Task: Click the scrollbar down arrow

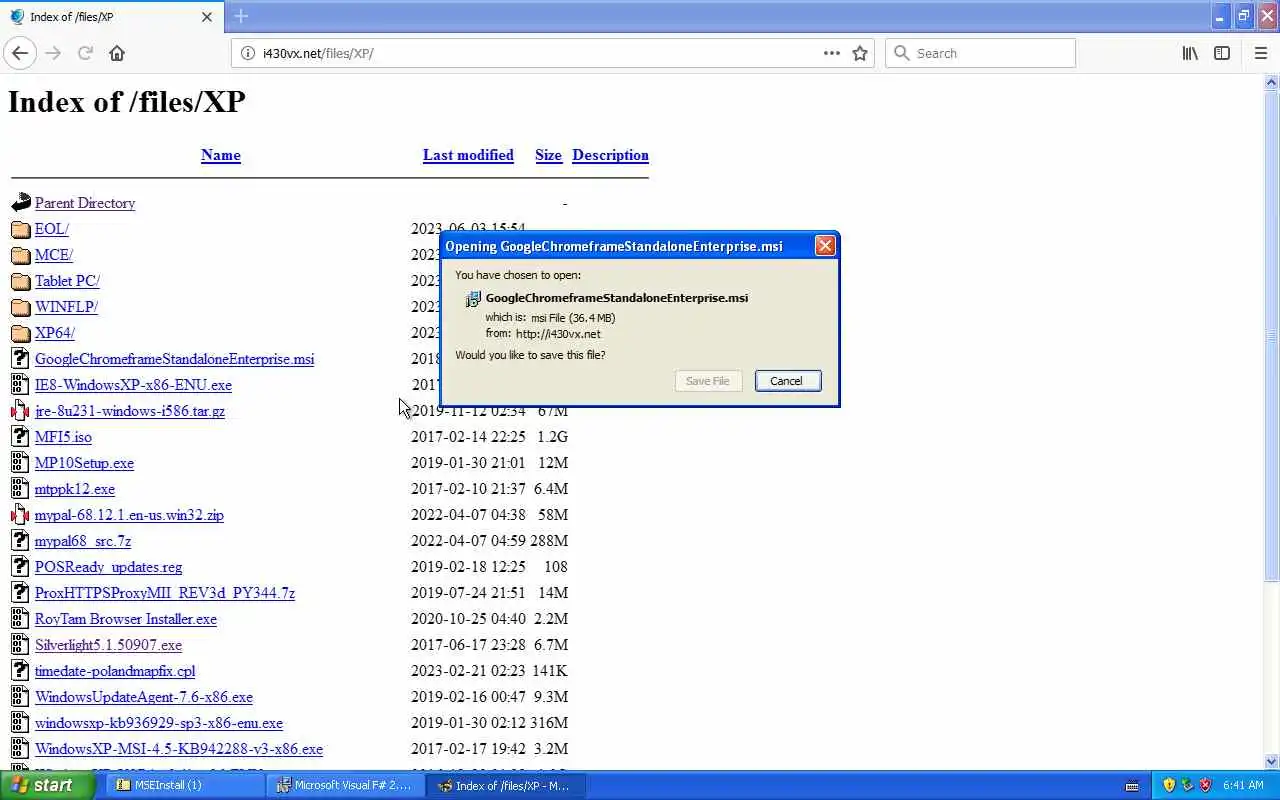Action: (1271, 761)
